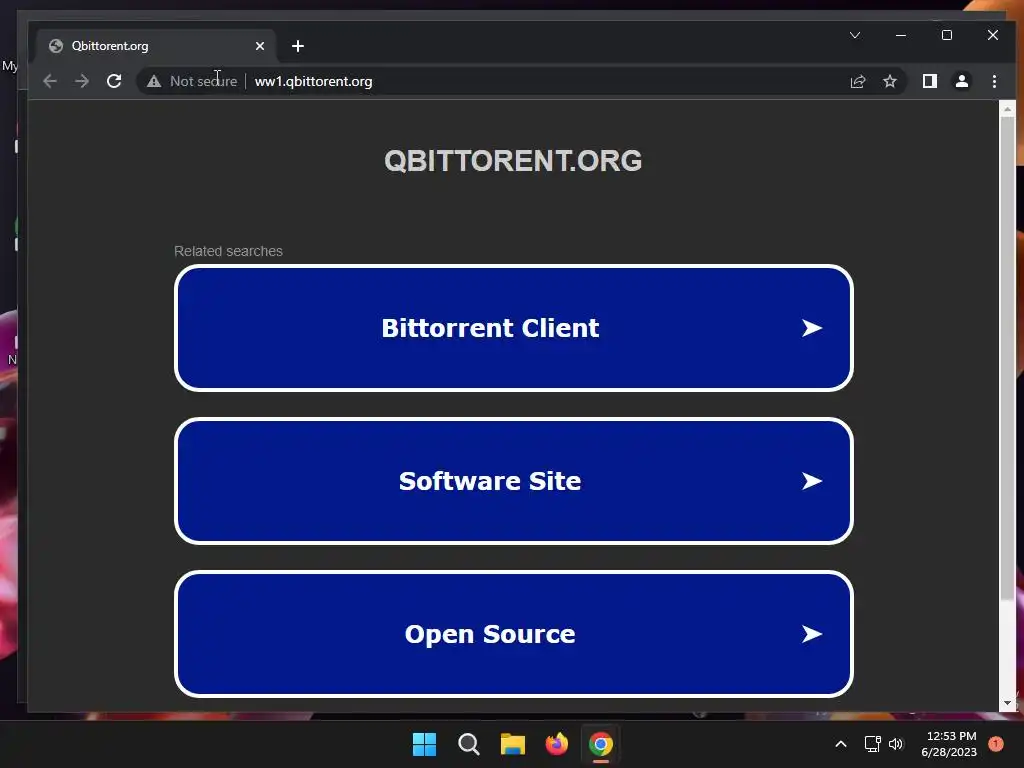Viewport: 1024px width, 768px height.
Task: Click the page's vertical scrollbar thumb
Action: click(x=1007, y=358)
